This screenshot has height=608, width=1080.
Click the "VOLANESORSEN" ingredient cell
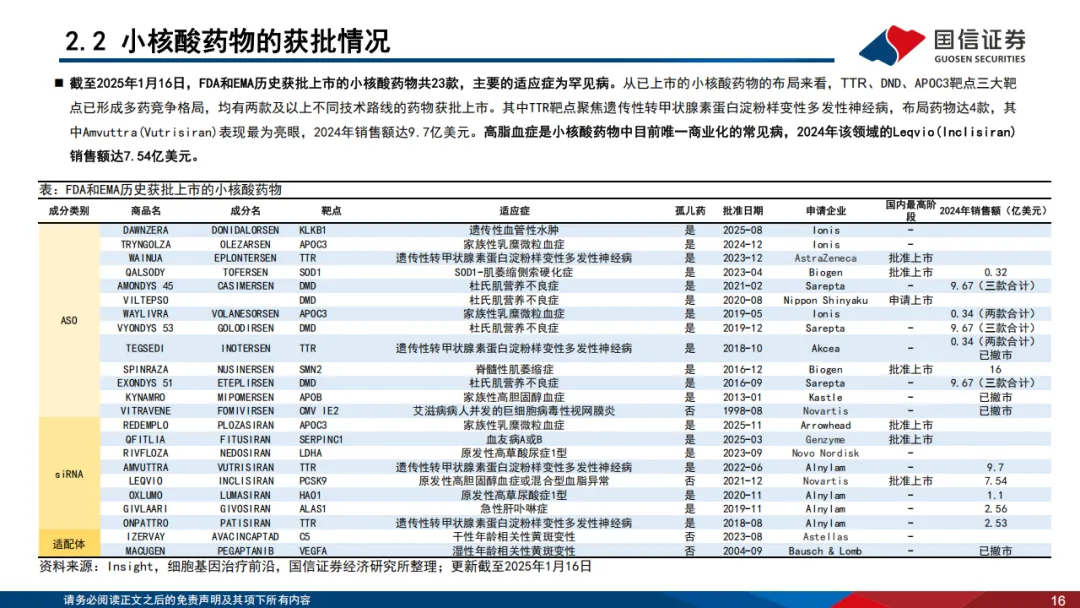(245, 314)
